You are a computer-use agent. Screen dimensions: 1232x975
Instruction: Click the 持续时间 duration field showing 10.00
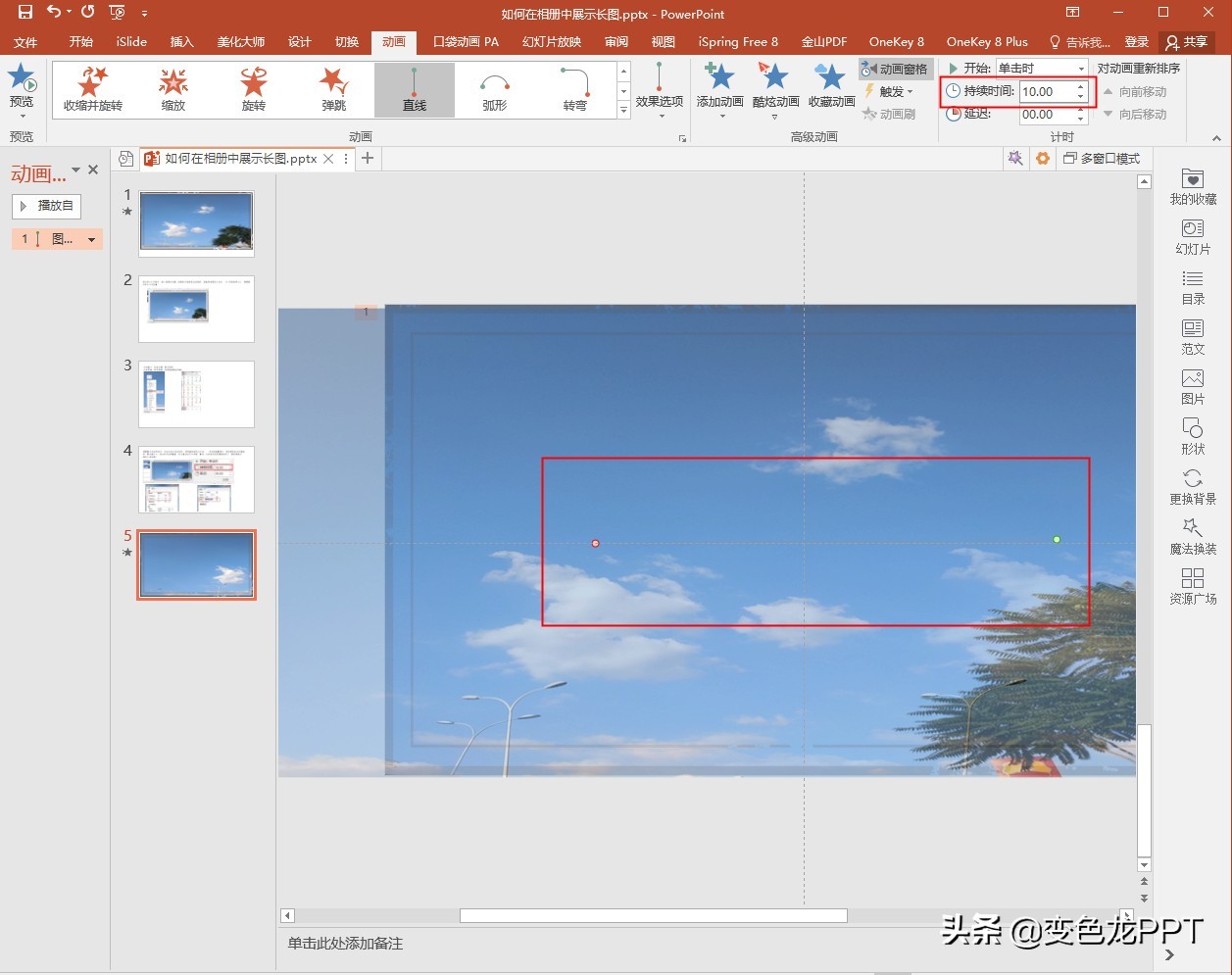1047,91
